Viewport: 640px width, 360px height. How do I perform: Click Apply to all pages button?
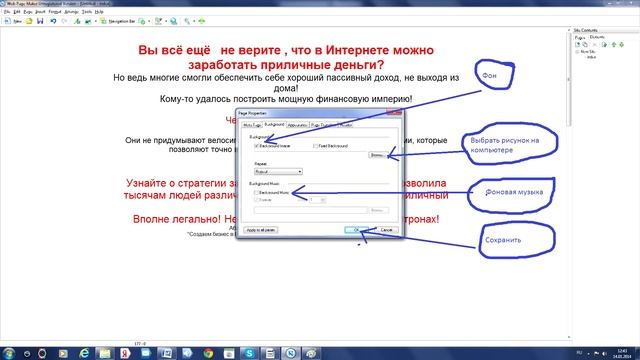click(x=261, y=230)
